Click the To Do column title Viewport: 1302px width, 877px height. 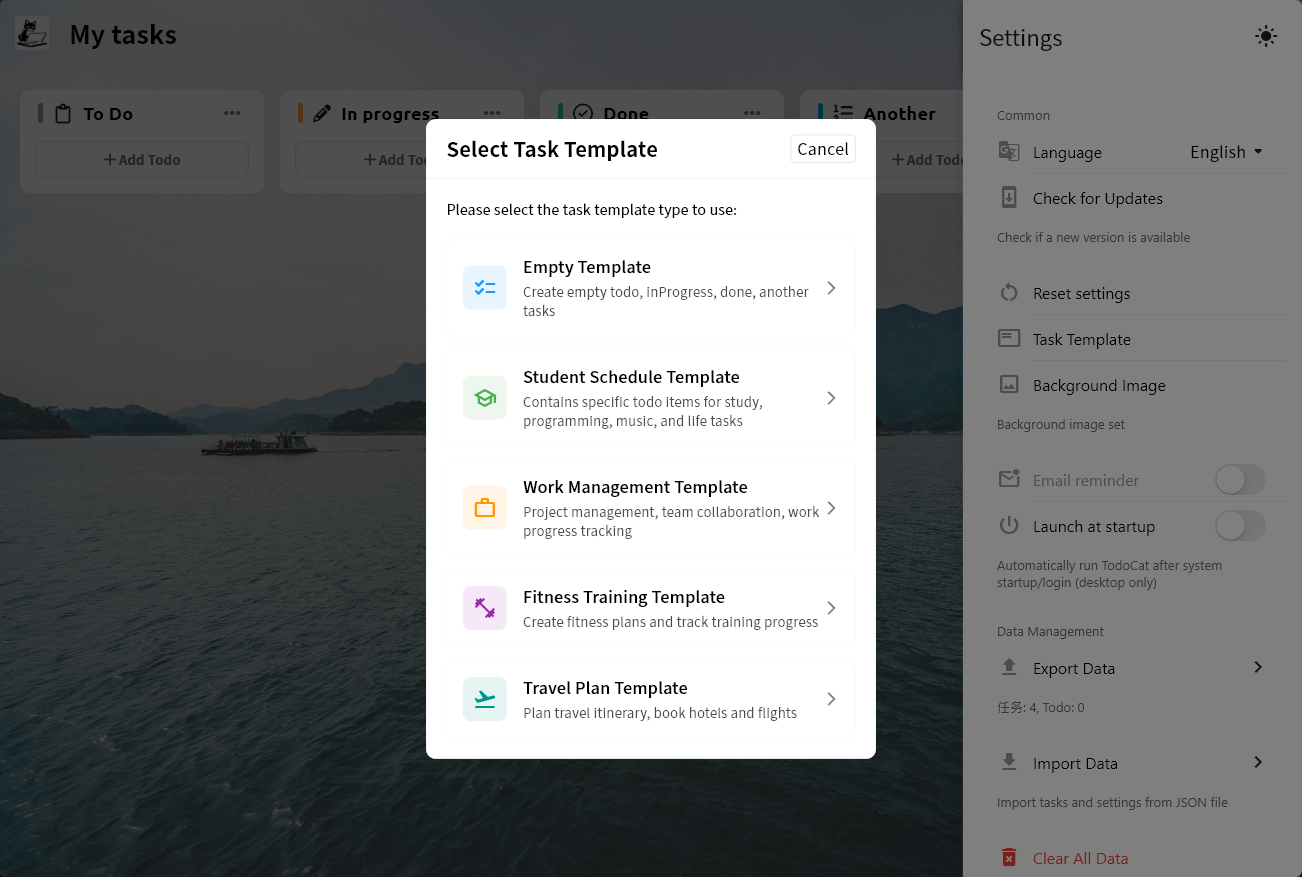(x=108, y=114)
